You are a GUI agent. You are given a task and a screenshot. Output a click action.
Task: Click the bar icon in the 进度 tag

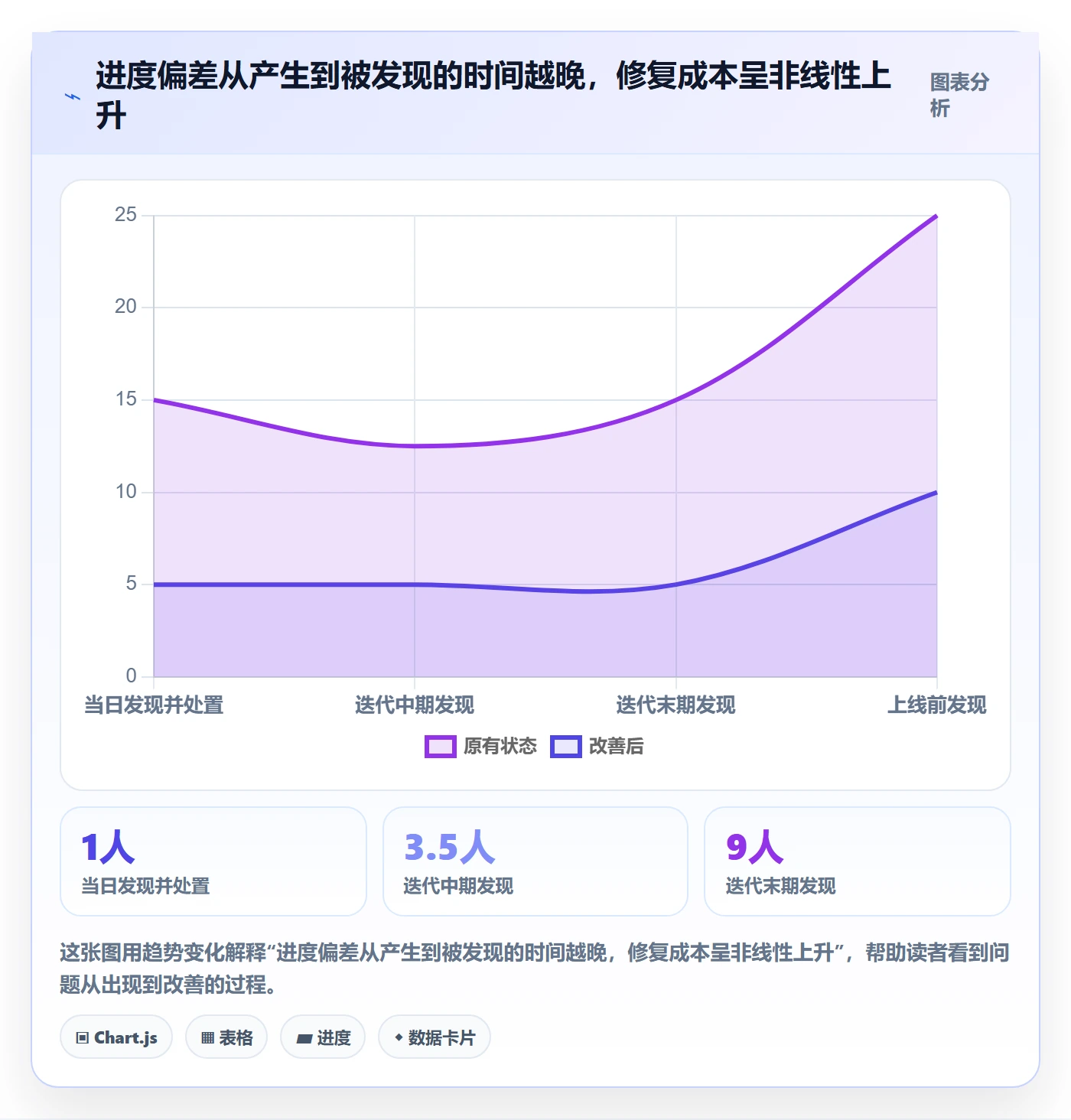[x=304, y=1039]
